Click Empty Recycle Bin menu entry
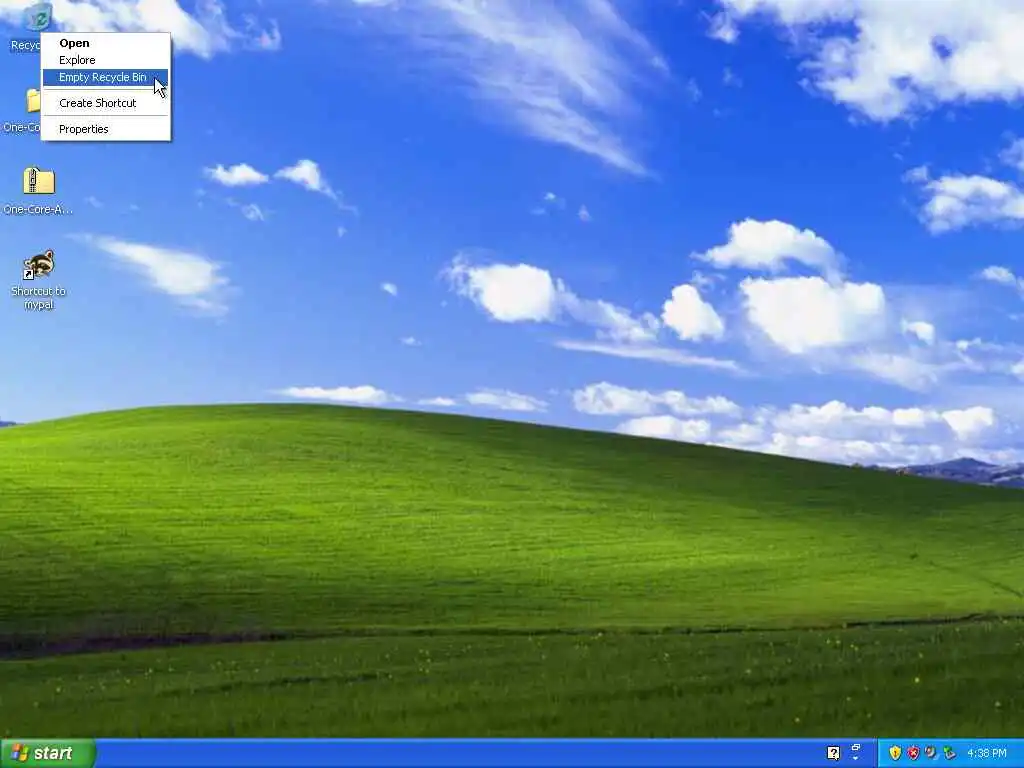Image resolution: width=1024 pixels, height=768 pixels. (x=105, y=77)
